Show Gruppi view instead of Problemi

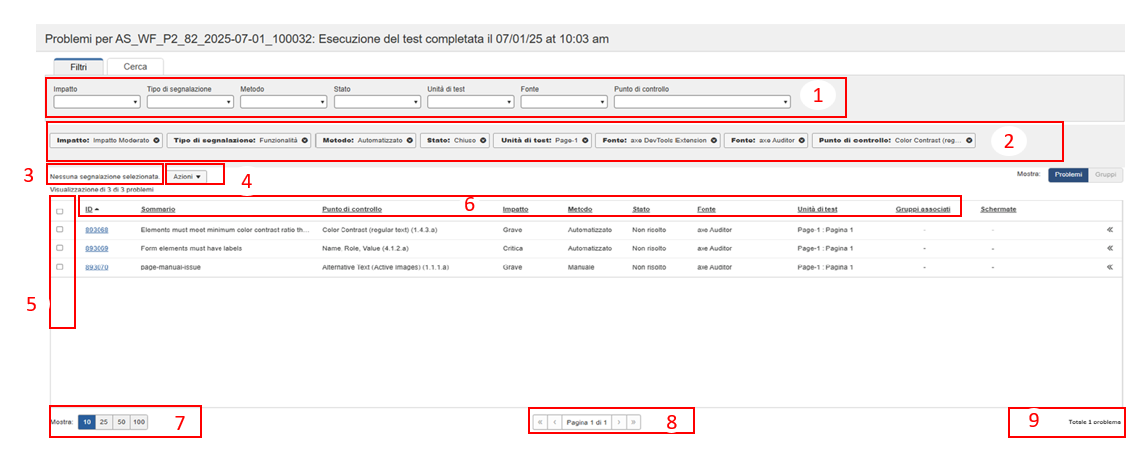(x=1105, y=174)
